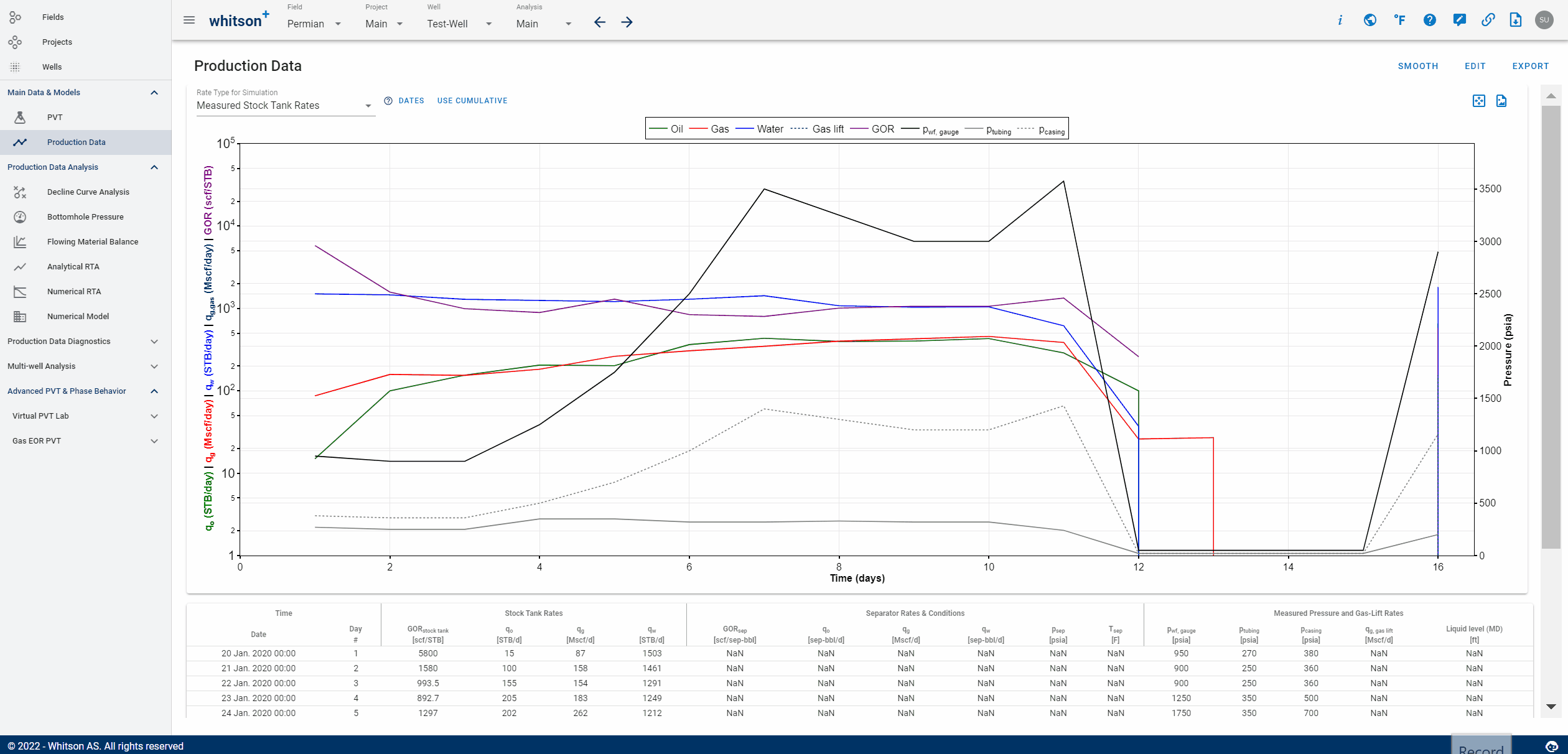The width and height of the screenshot is (1568, 754).
Task: Click the Numerical RTA icon
Action: (x=20, y=292)
